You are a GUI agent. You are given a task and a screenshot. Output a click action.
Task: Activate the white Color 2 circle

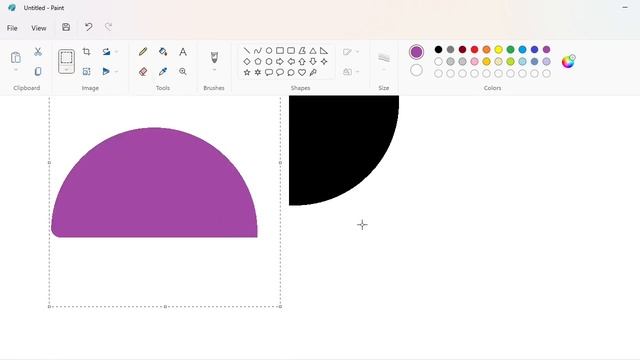click(x=416, y=70)
